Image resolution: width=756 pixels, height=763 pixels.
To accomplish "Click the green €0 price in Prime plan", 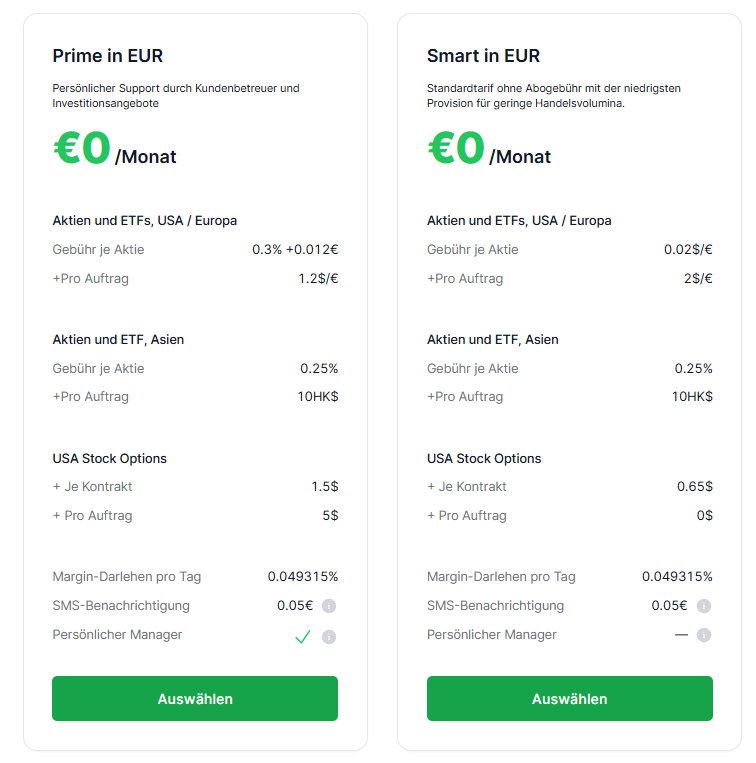I will click(x=82, y=148).
